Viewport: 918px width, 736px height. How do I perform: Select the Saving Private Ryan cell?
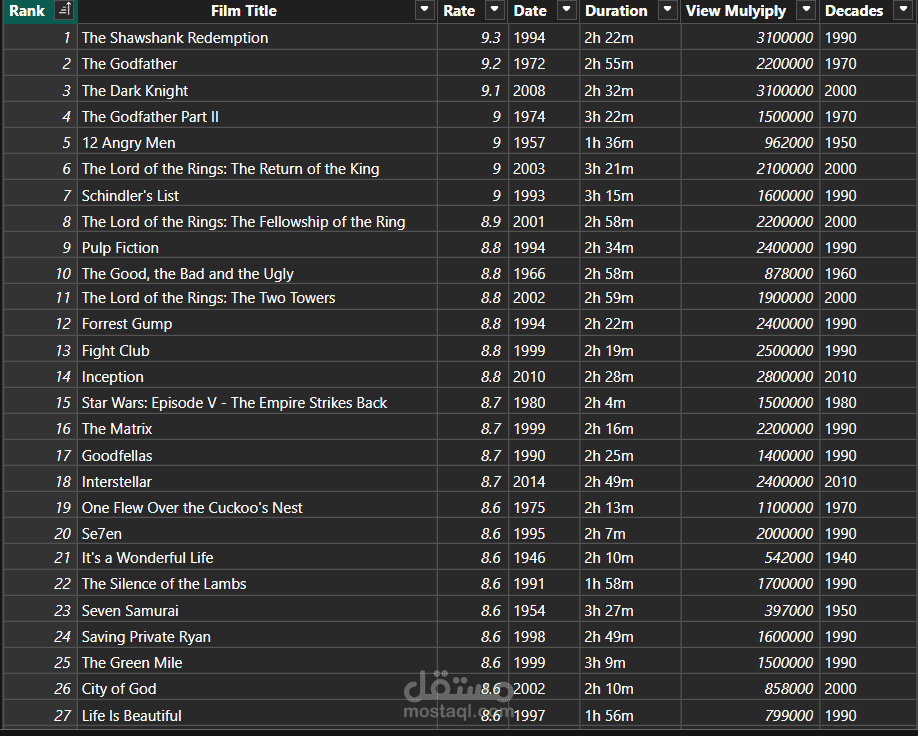tap(258, 636)
